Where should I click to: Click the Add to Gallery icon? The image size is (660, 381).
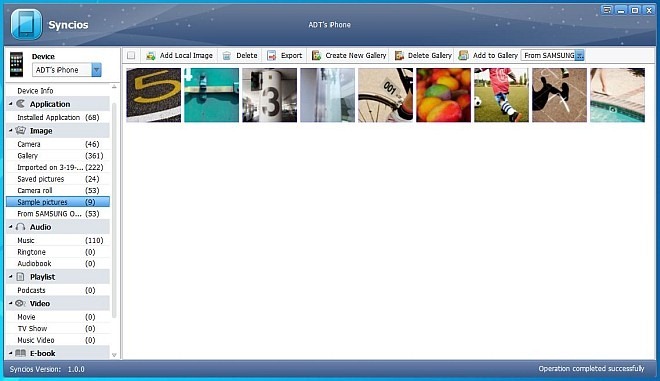pos(463,56)
